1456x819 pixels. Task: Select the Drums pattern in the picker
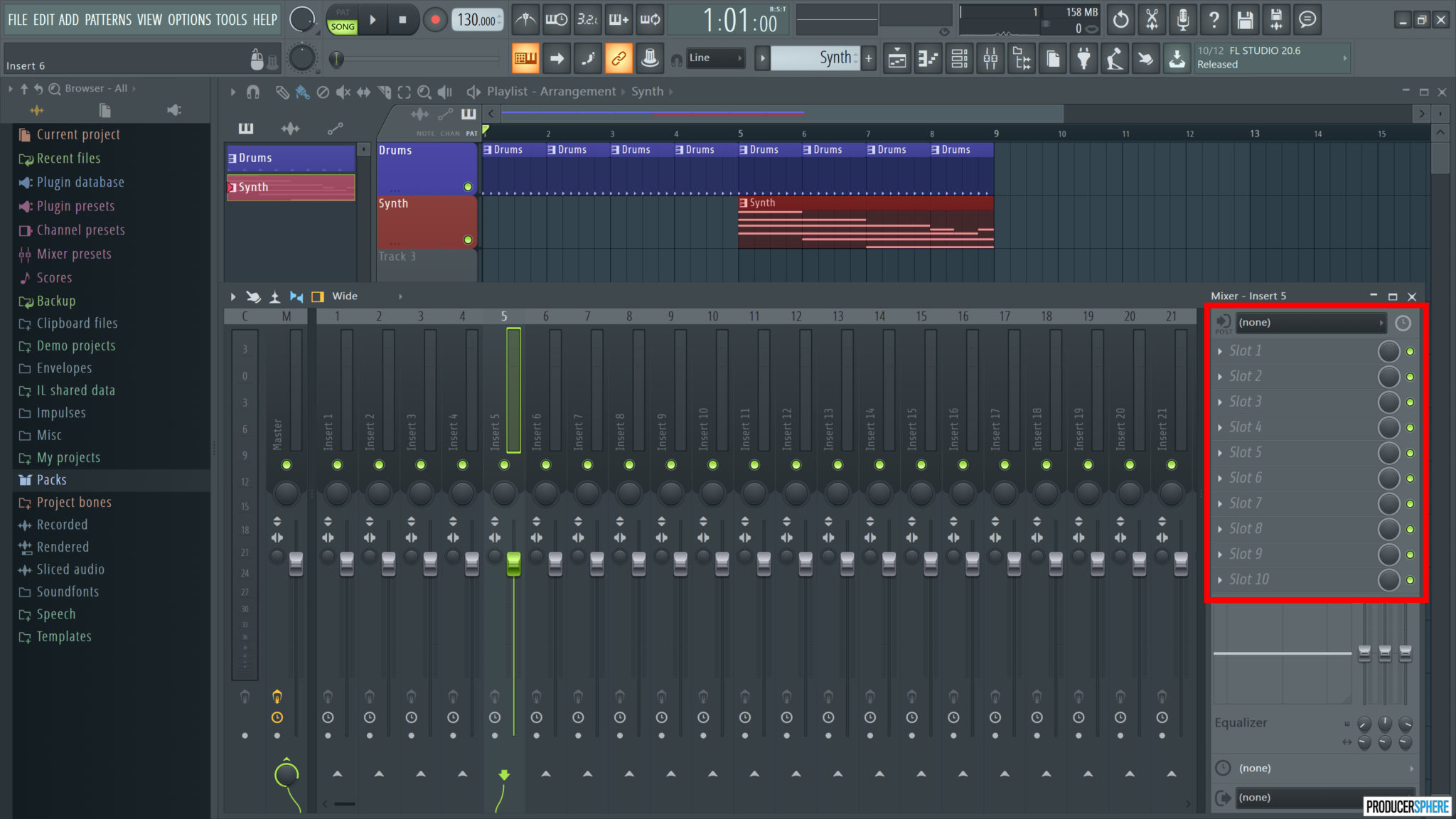pos(291,158)
